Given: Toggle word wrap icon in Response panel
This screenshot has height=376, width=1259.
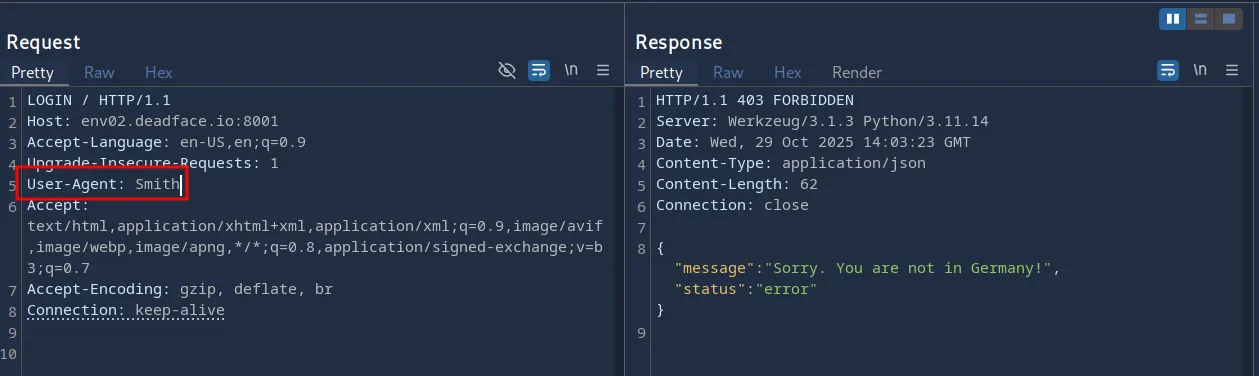Looking at the screenshot, I should [1168, 70].
